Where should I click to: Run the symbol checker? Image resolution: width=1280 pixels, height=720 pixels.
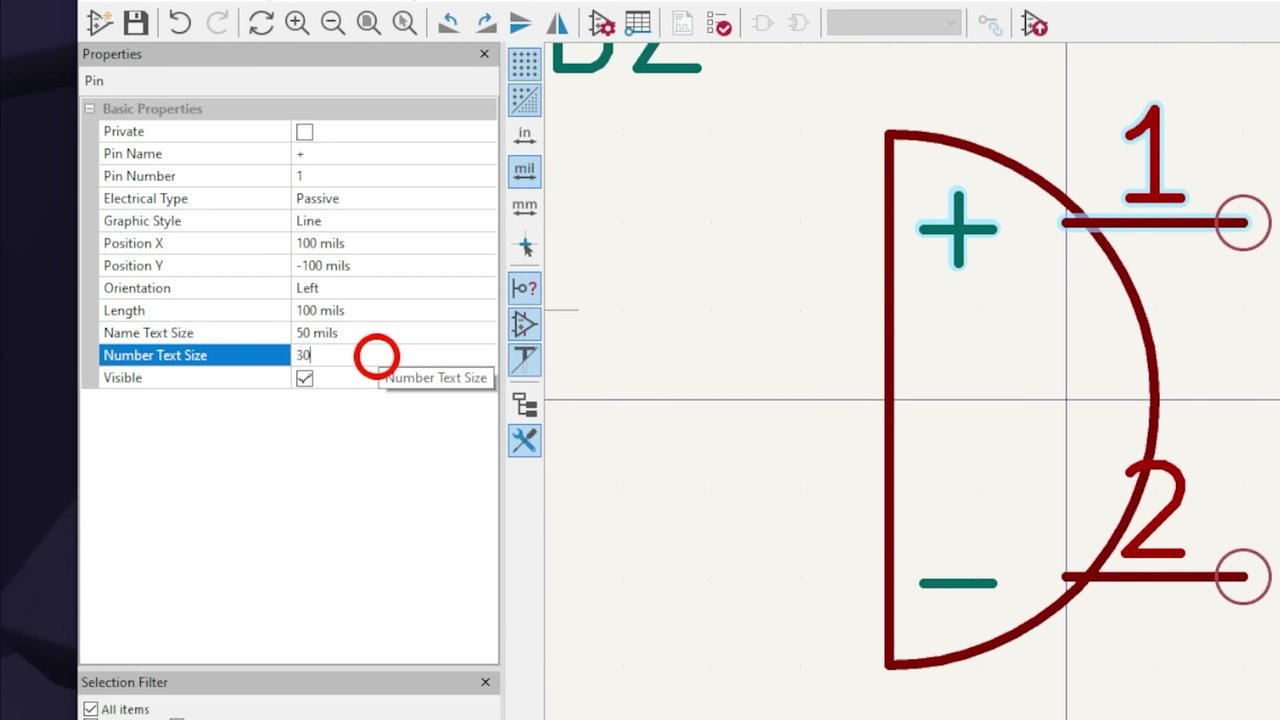coord(719,23)
